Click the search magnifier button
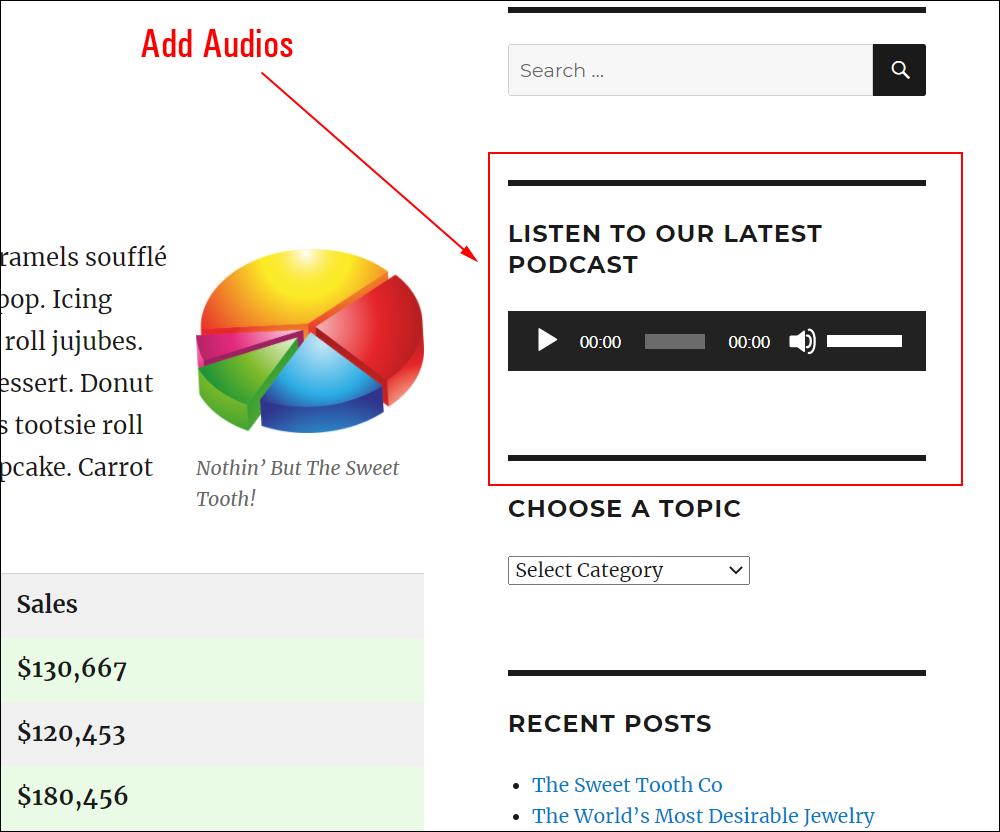 pos(899,70)
